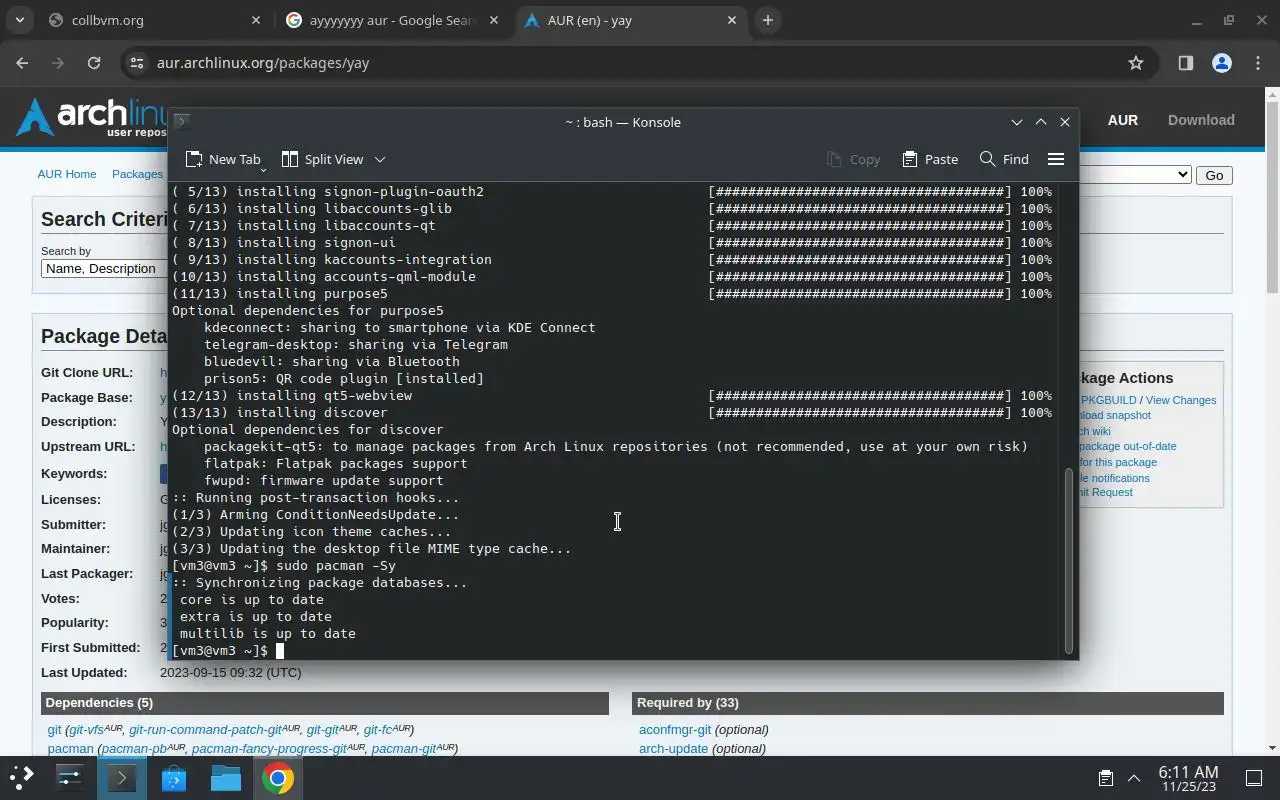View site information icon in address bar
The height and width of the screenshot is (800, 1280).
click(137, 63)
